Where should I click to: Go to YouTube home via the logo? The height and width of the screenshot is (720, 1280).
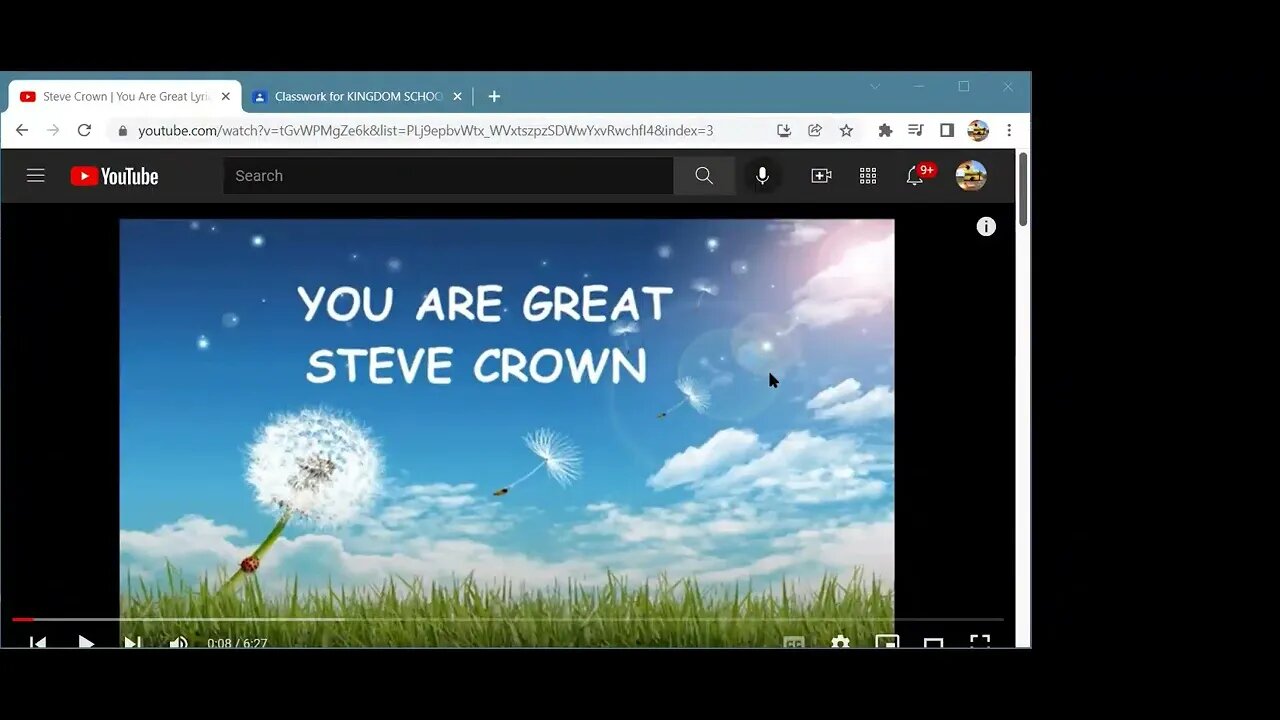114,176
